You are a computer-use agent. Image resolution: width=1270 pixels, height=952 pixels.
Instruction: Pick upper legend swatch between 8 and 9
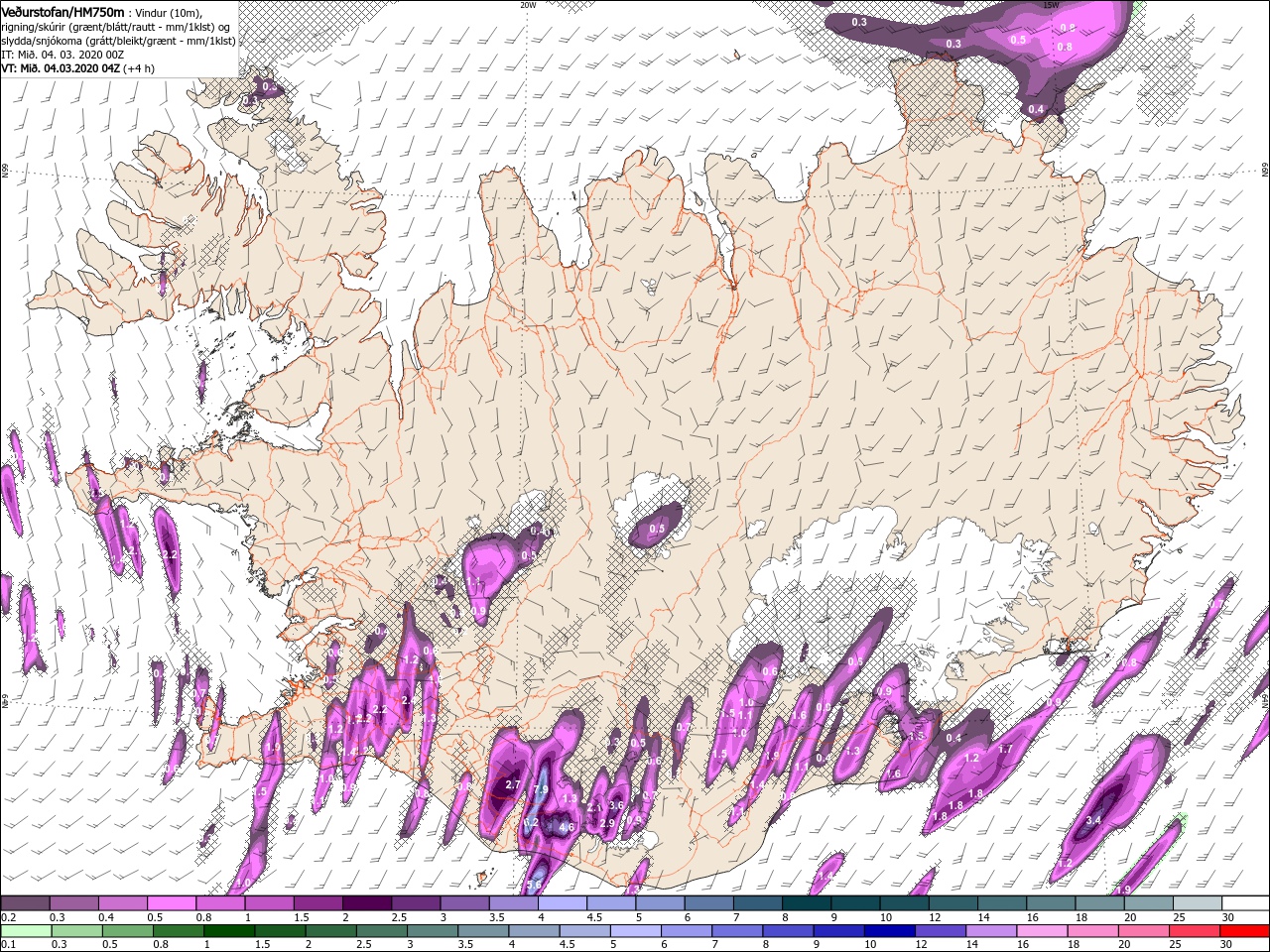tap(806, 902)
